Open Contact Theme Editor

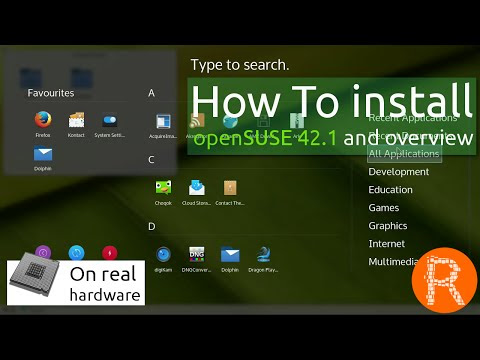click(x=230, y=192)
